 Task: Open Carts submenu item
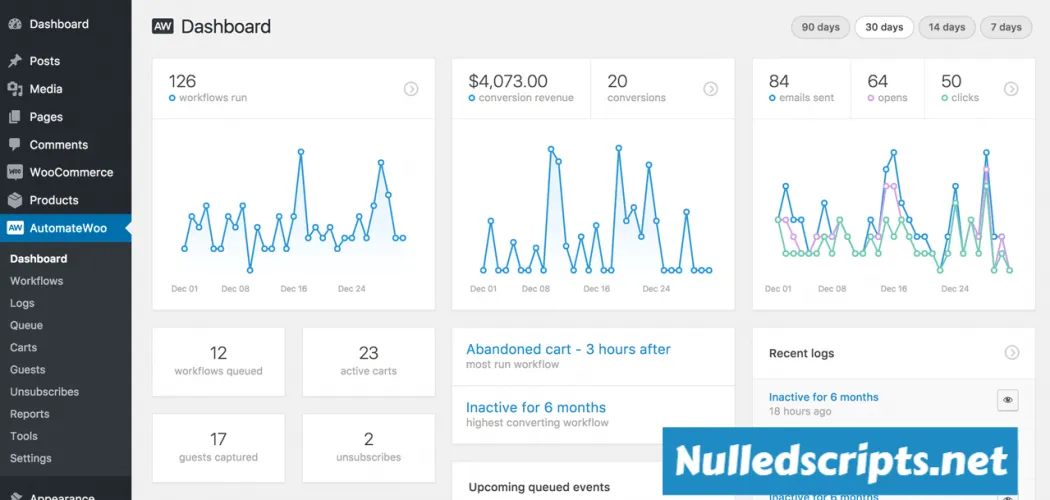point(23,347)
